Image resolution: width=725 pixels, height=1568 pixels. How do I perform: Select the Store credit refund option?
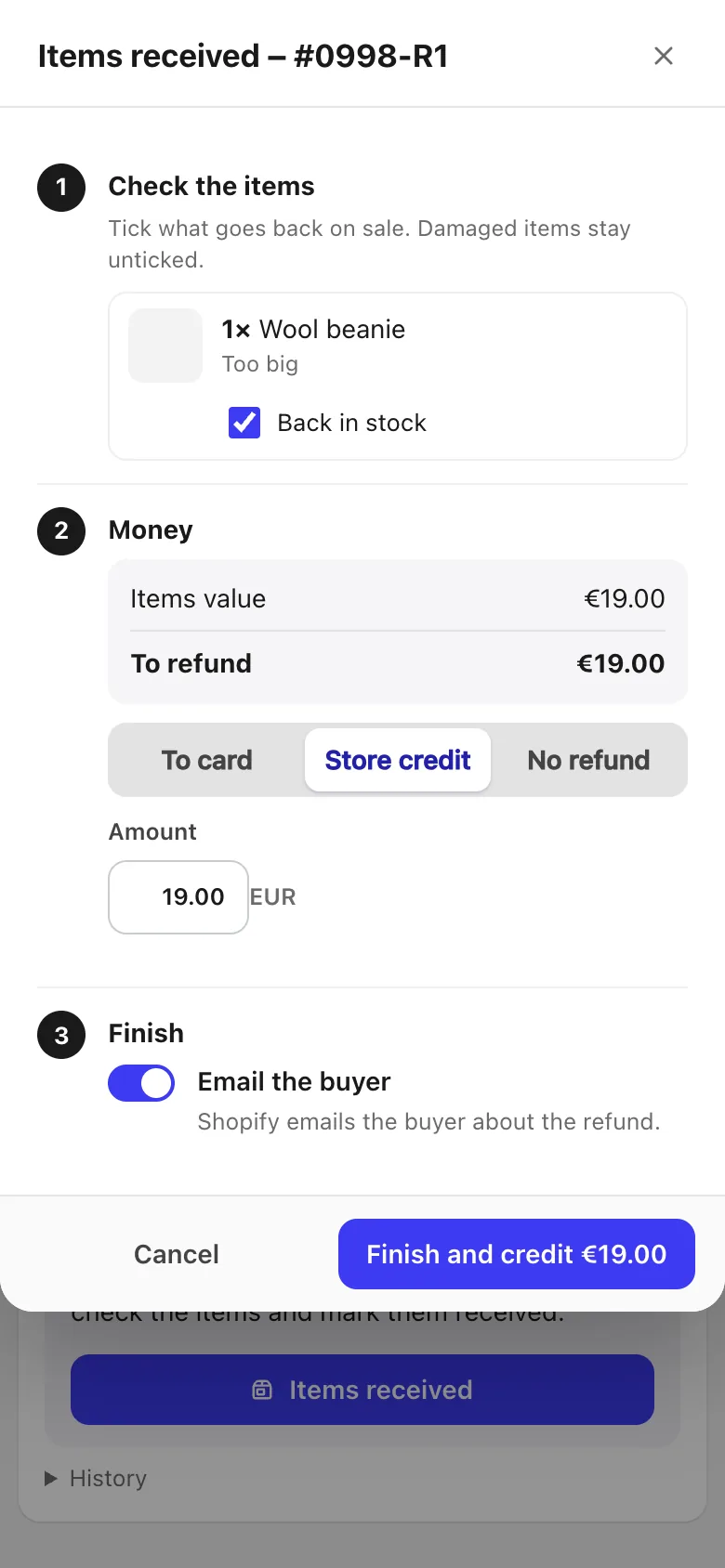click(398, 760)
